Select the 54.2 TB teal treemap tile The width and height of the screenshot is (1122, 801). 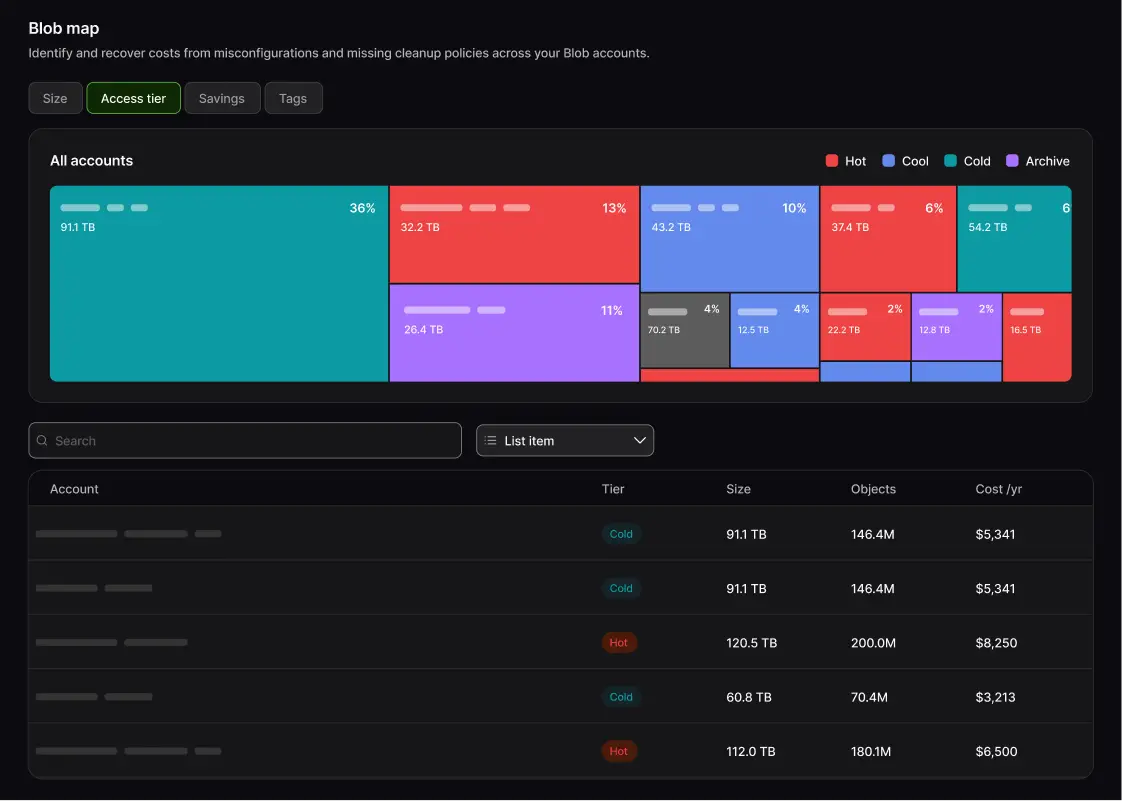(x=1015, y=239)
